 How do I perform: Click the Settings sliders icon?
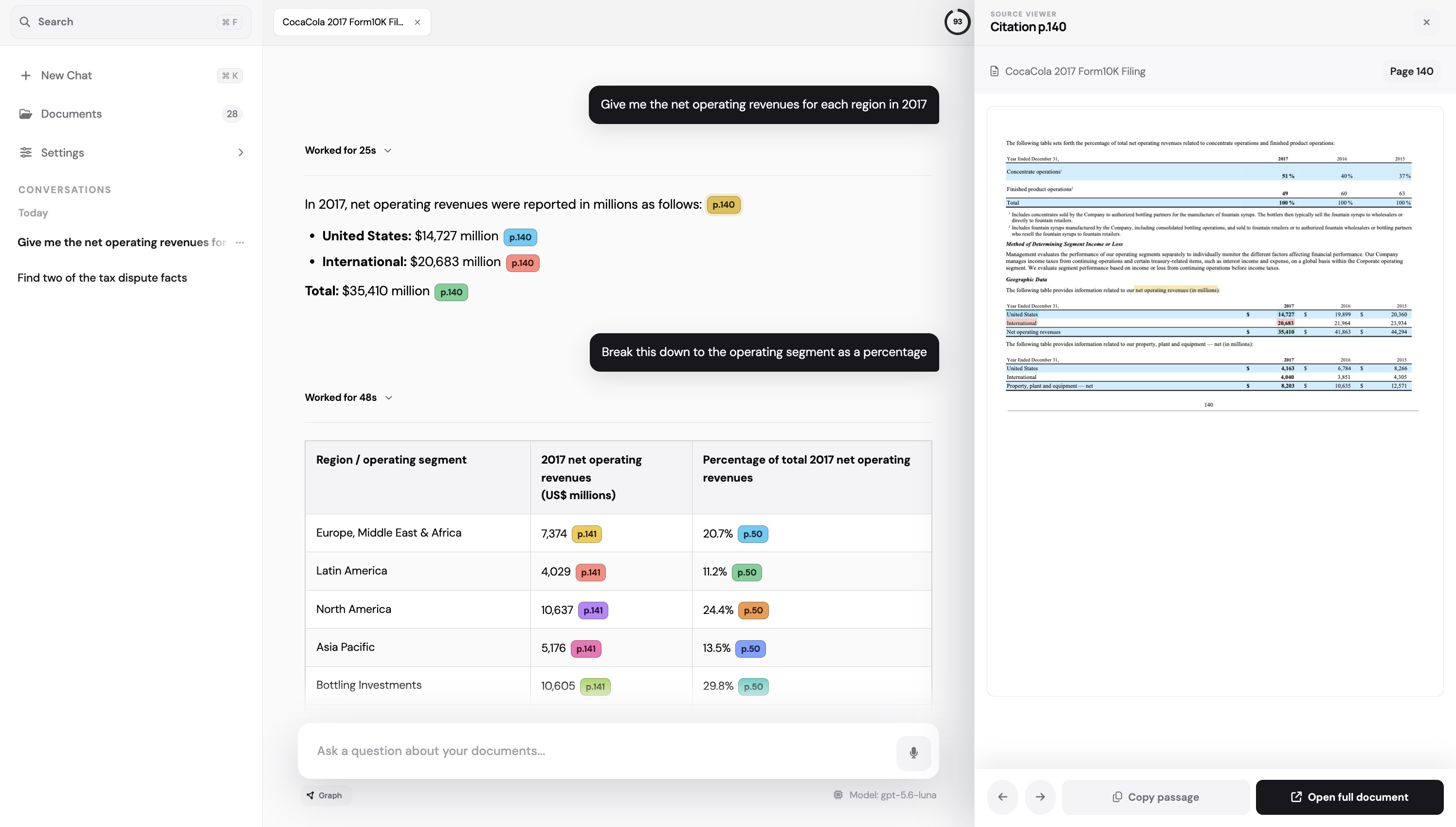(26, 152)
